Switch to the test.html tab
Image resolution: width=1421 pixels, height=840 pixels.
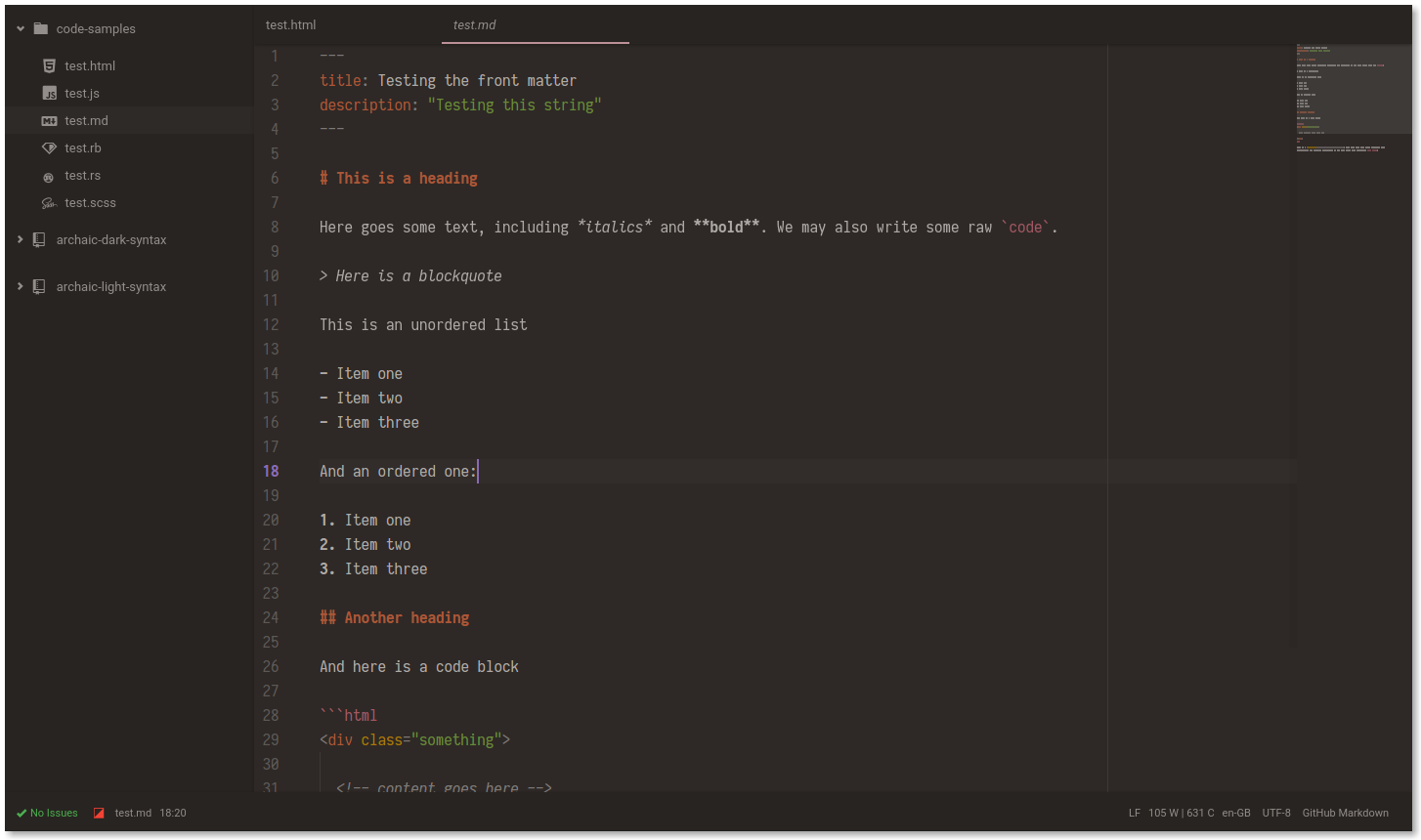pos(348,24)
